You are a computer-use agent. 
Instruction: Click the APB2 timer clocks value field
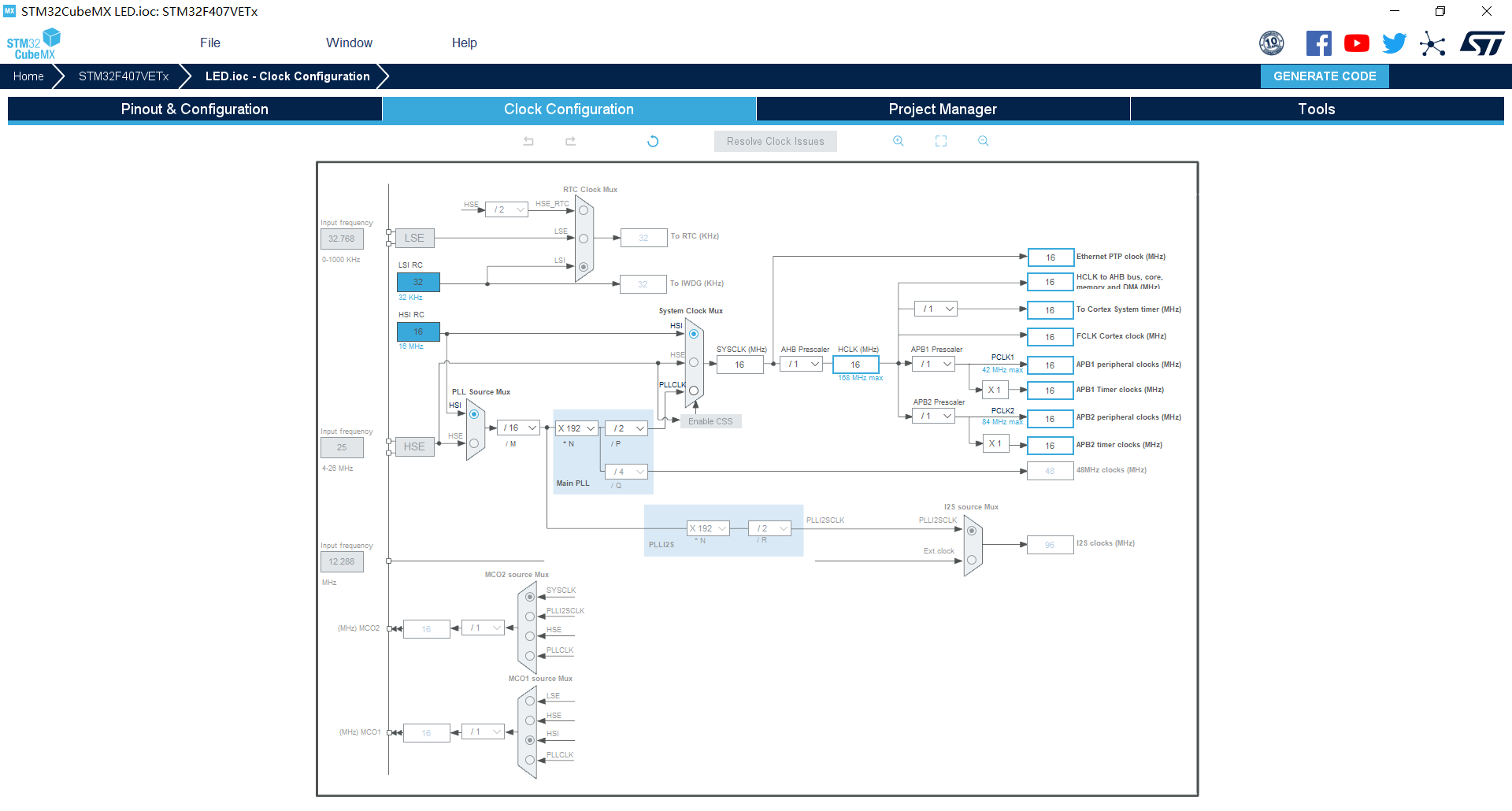[x=1051, y=446]
